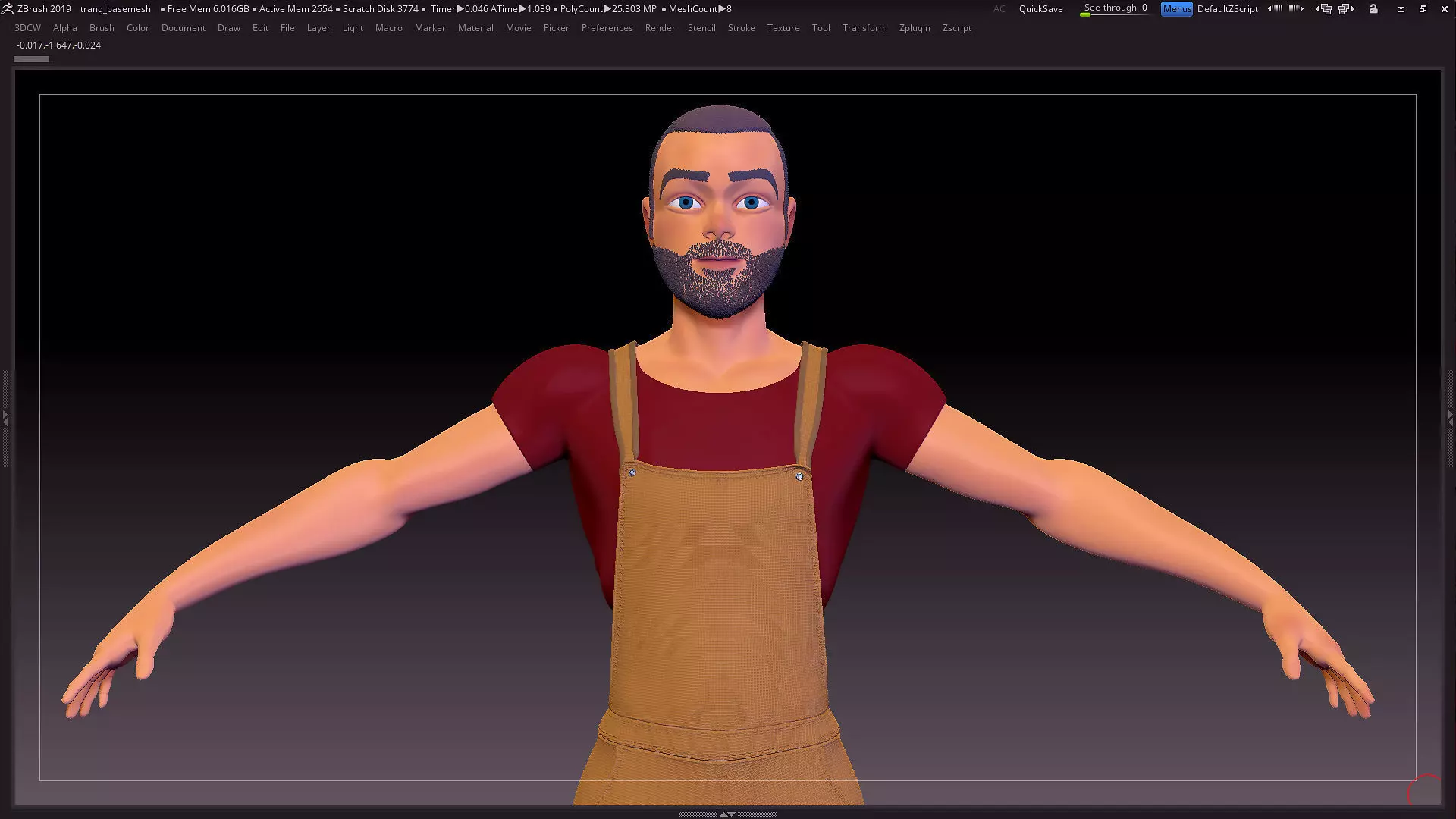Viewport: 1456px width, 819px height.
Task: Click the restore window icon
Action: click(x=1423, y=8)
